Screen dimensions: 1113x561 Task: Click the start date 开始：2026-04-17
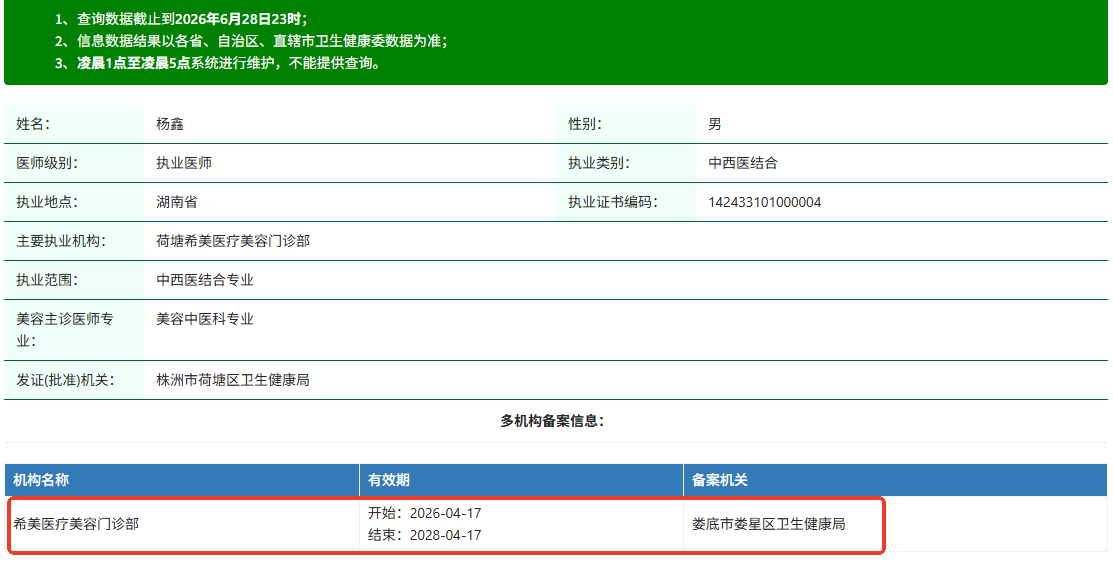(424, 513)
